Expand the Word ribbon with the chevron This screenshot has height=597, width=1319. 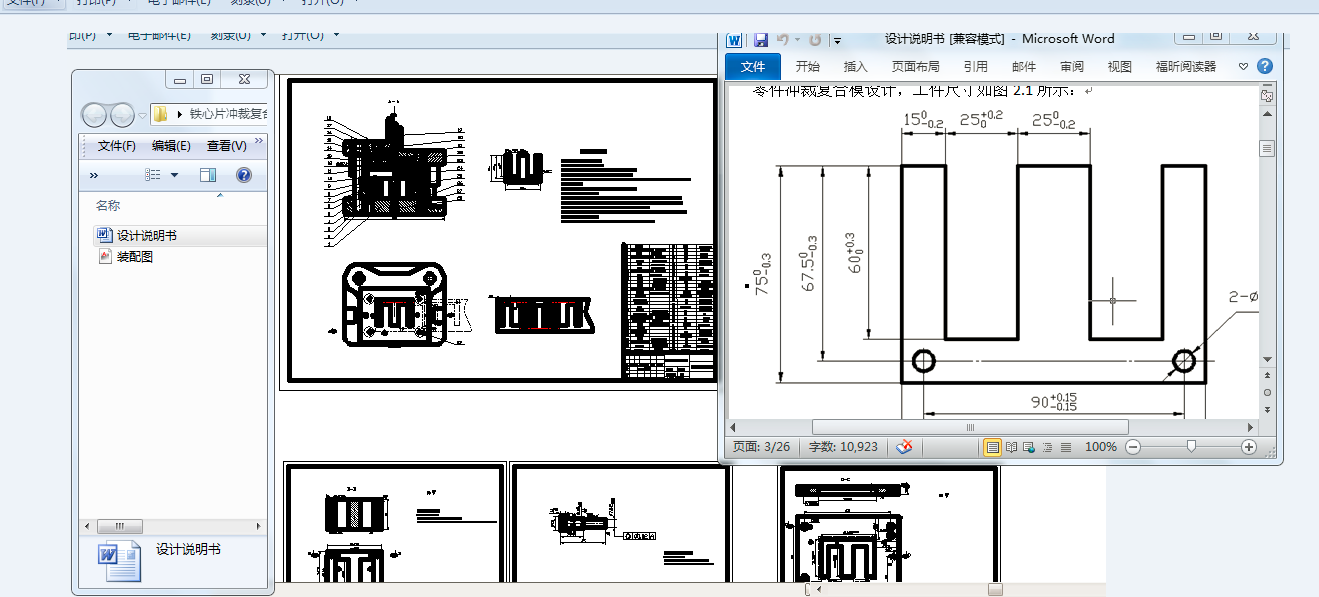point(1243,67)
